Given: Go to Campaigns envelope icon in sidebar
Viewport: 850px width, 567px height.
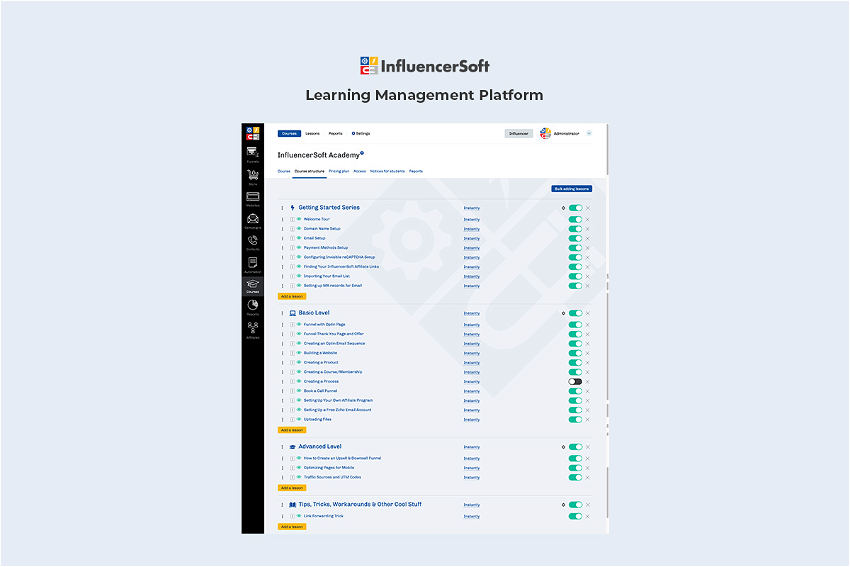Looking at the screenshot, I should [252, 220].
